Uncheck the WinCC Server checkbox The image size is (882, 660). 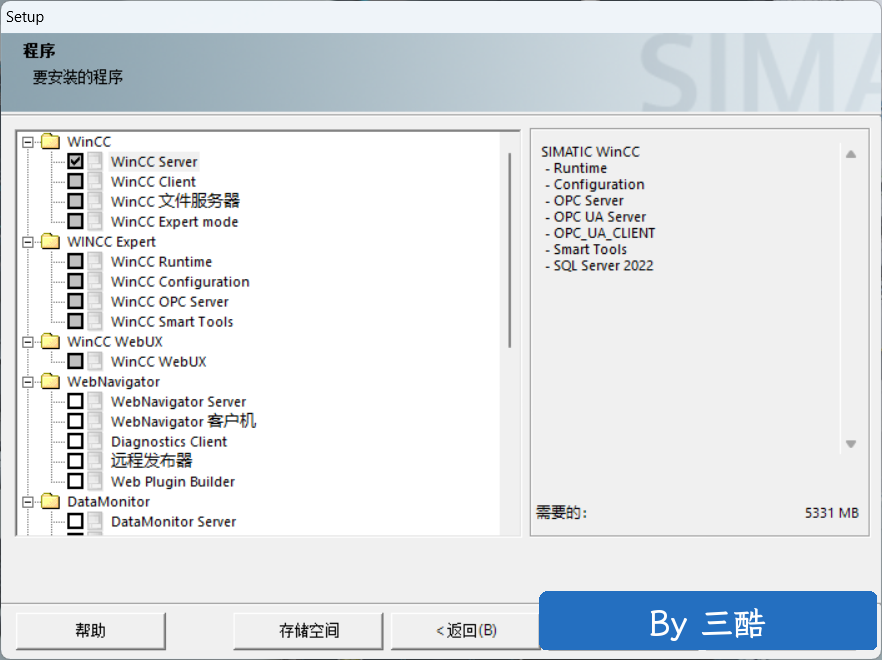click(75, 161)
